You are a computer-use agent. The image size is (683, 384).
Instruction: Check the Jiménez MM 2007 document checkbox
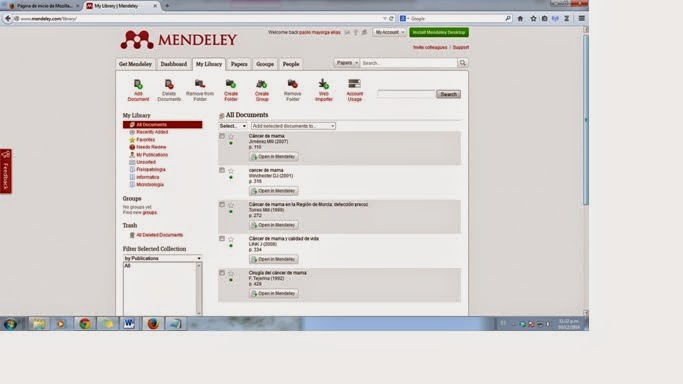click(x=222, y=136)
